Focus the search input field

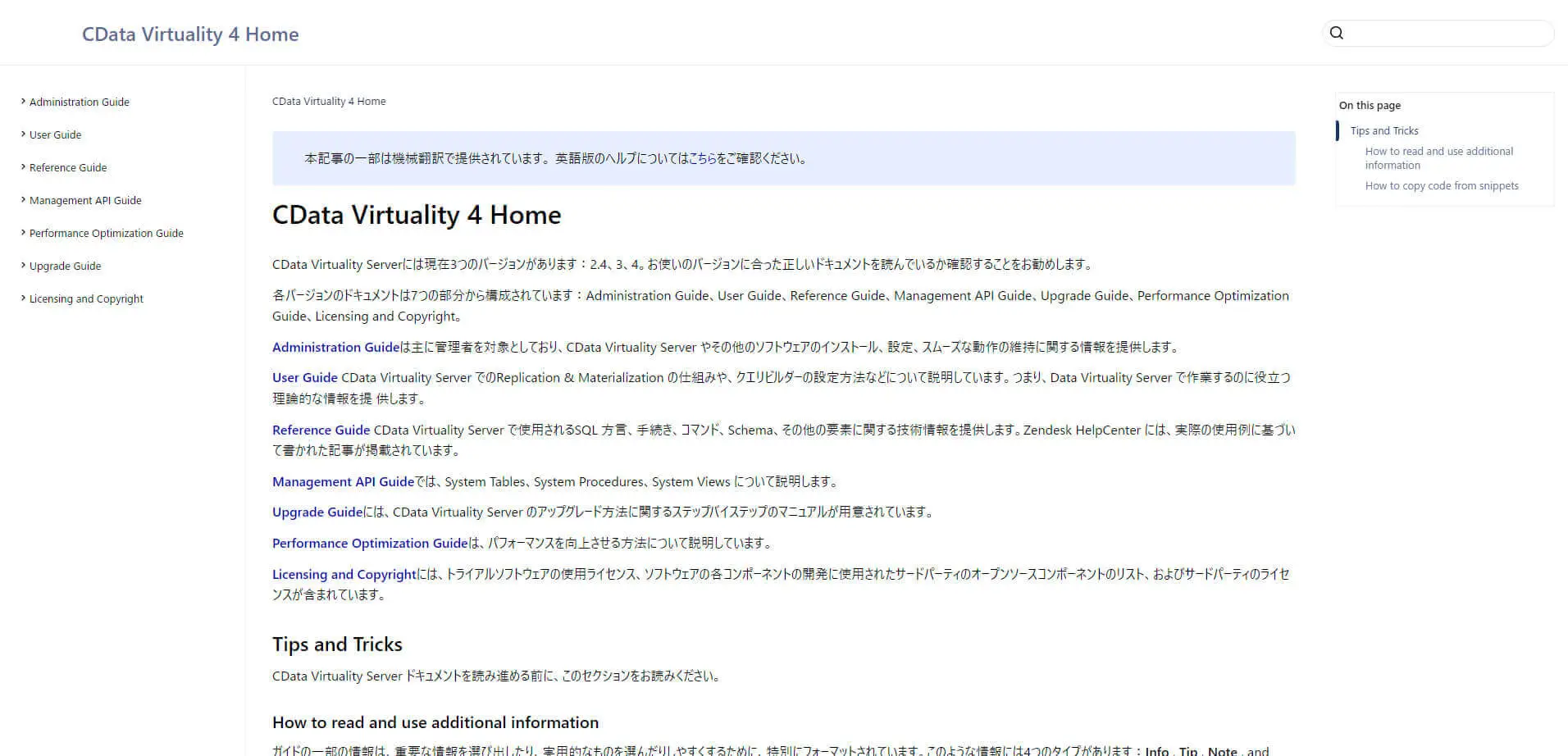pos(1438,33)
